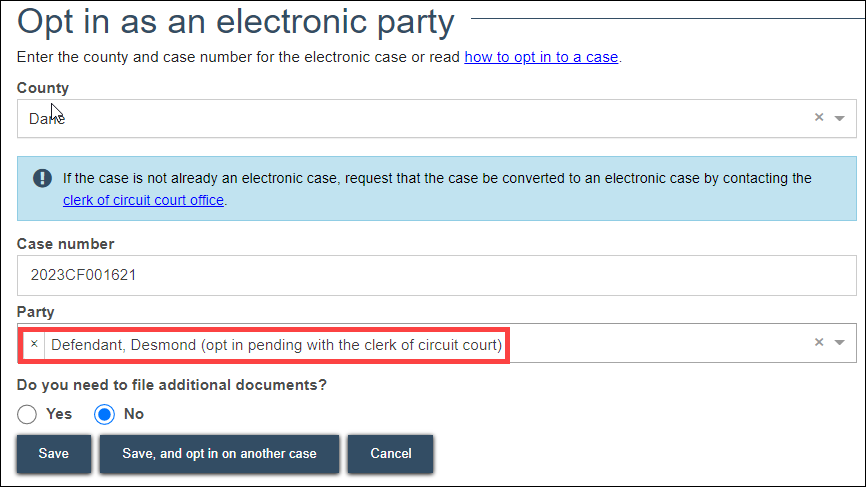Screen dimensions: 866x487
Task: Click Save, and opt in on another case
Action: pyautogui.click(x=219, y=453)
